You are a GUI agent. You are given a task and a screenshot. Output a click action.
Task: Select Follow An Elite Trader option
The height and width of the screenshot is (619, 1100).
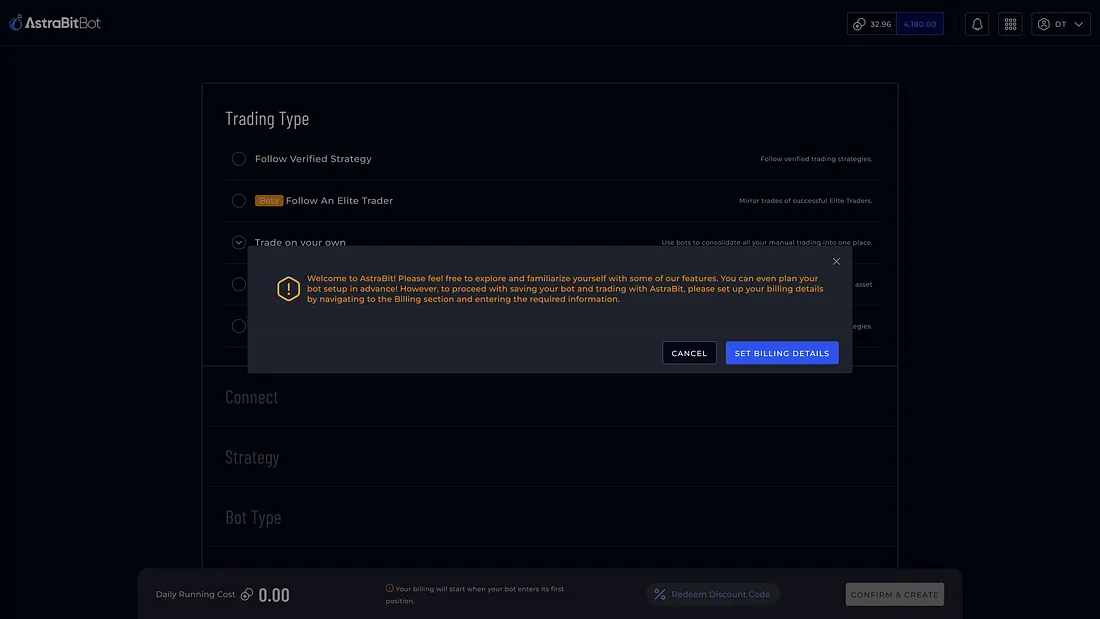(239, 201)
